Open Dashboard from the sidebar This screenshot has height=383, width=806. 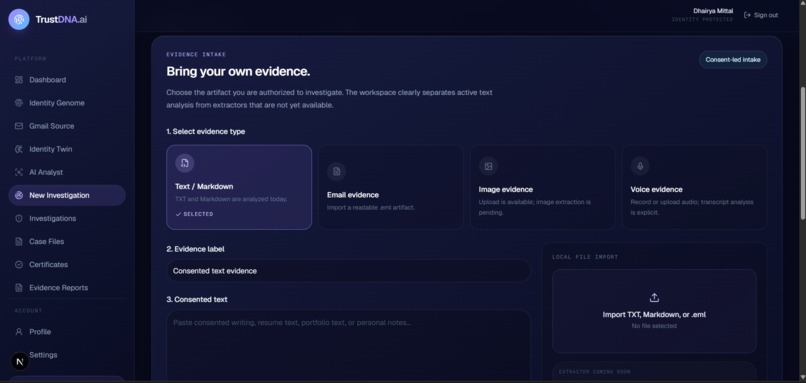[x=67, y=80]
